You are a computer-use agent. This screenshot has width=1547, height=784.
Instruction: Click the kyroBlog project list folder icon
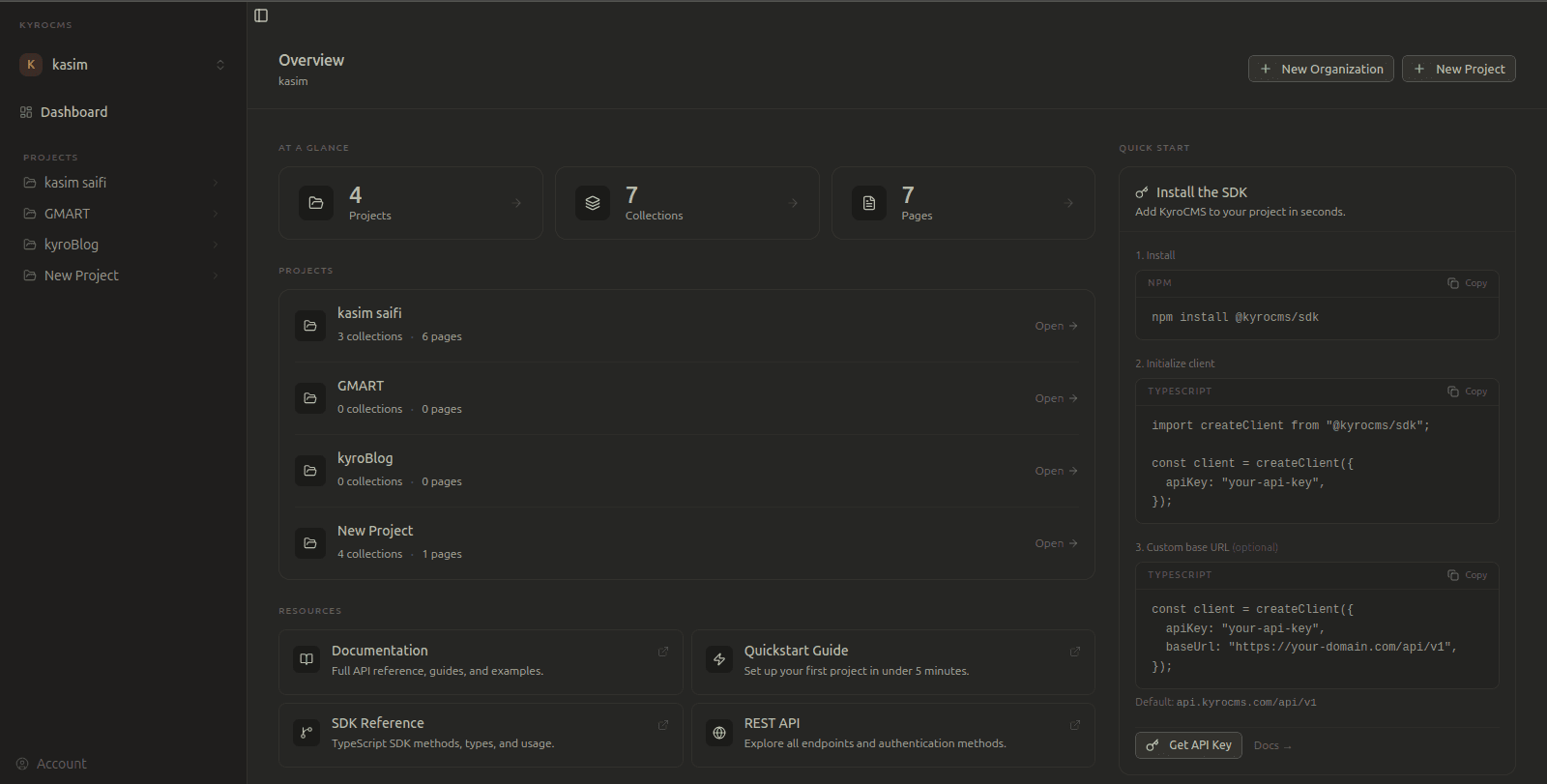(310, 471)
